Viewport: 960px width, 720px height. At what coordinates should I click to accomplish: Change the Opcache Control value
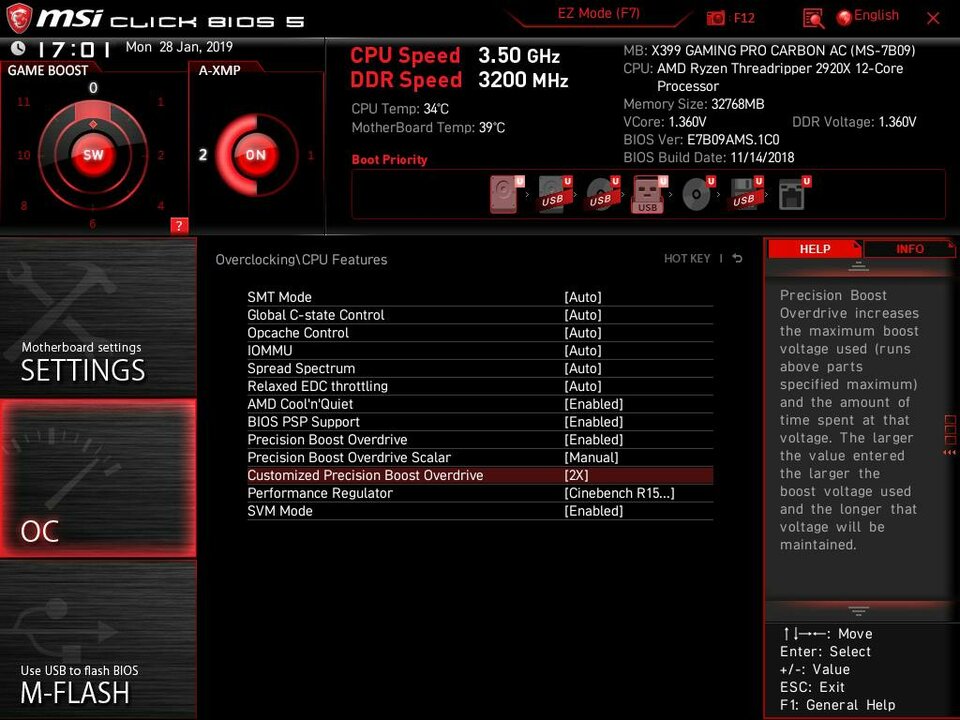pos(583,332)
